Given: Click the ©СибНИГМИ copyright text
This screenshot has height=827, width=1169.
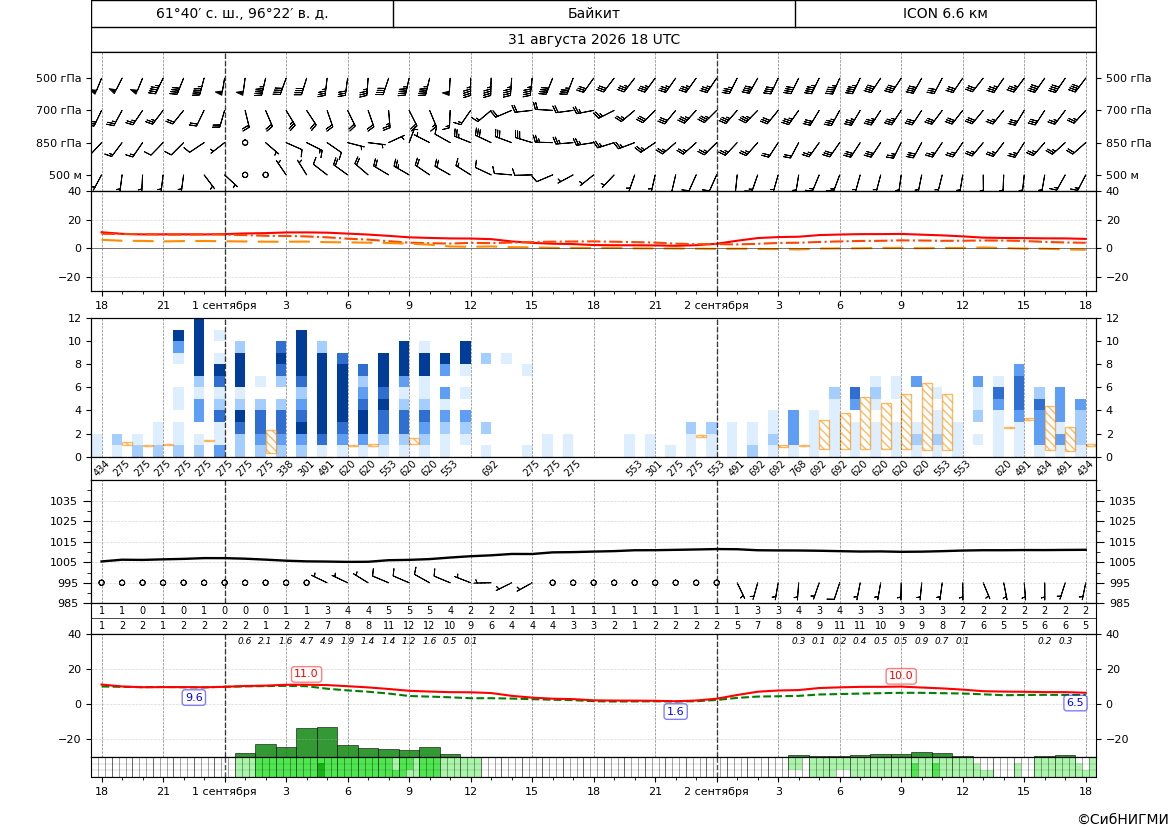Looking at the screenshot, I should point(1123,820).
